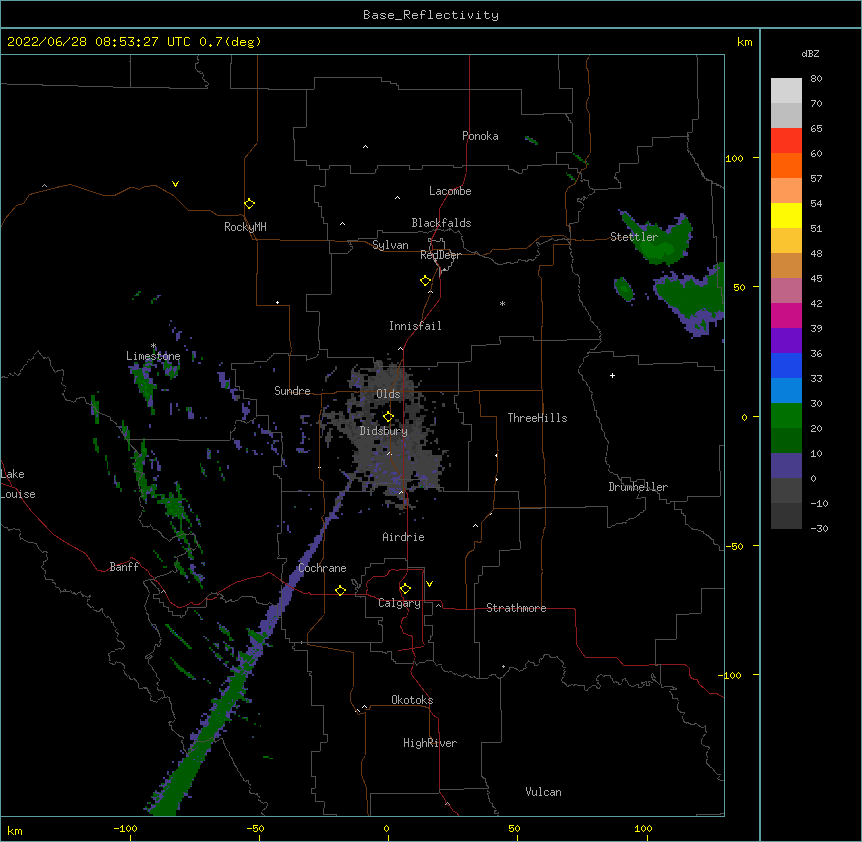Click the yellow V marker northwest of RockyMH
Viewport: 862px width, 842px height.
(x=175, y=184)
